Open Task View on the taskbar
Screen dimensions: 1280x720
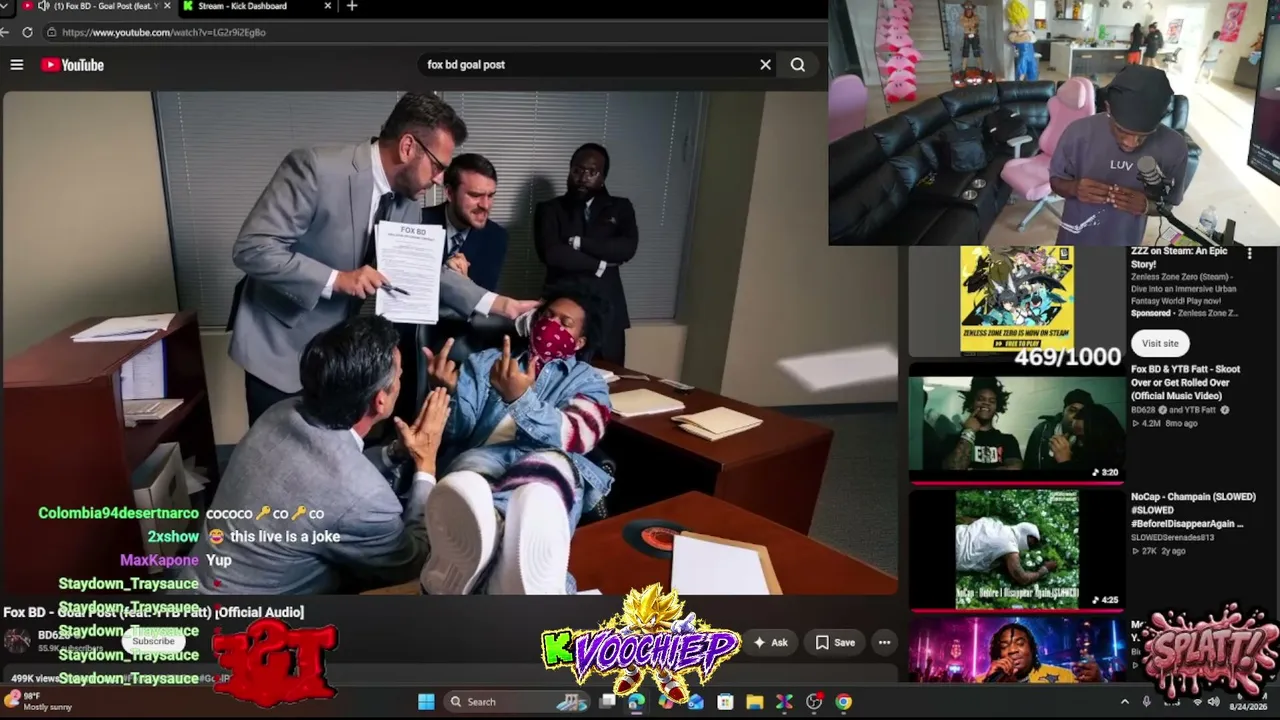click(x=606, y=702)
